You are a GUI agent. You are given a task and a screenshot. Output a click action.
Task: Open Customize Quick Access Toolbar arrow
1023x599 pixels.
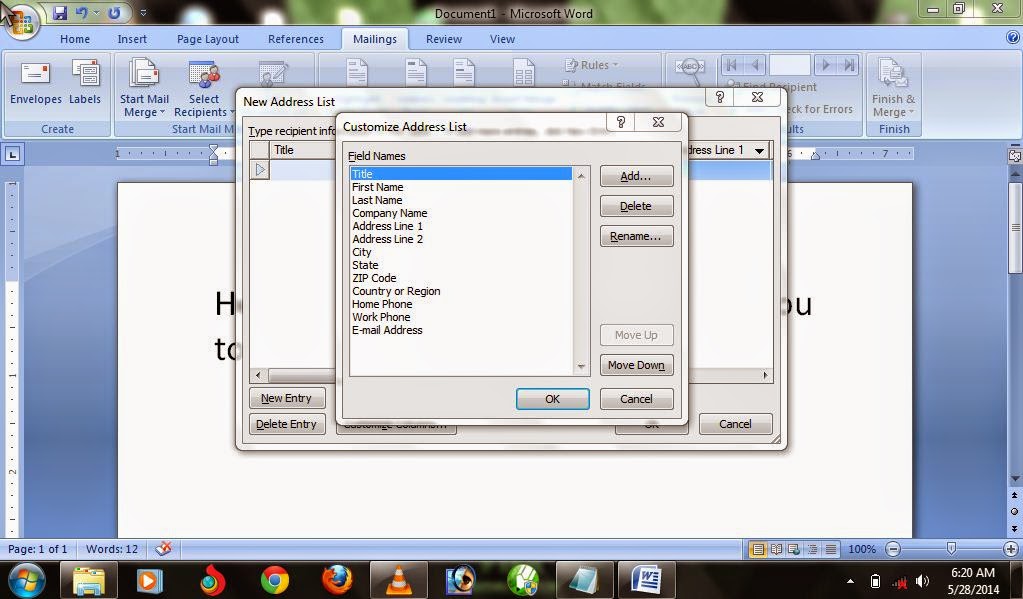coord(143,12)
